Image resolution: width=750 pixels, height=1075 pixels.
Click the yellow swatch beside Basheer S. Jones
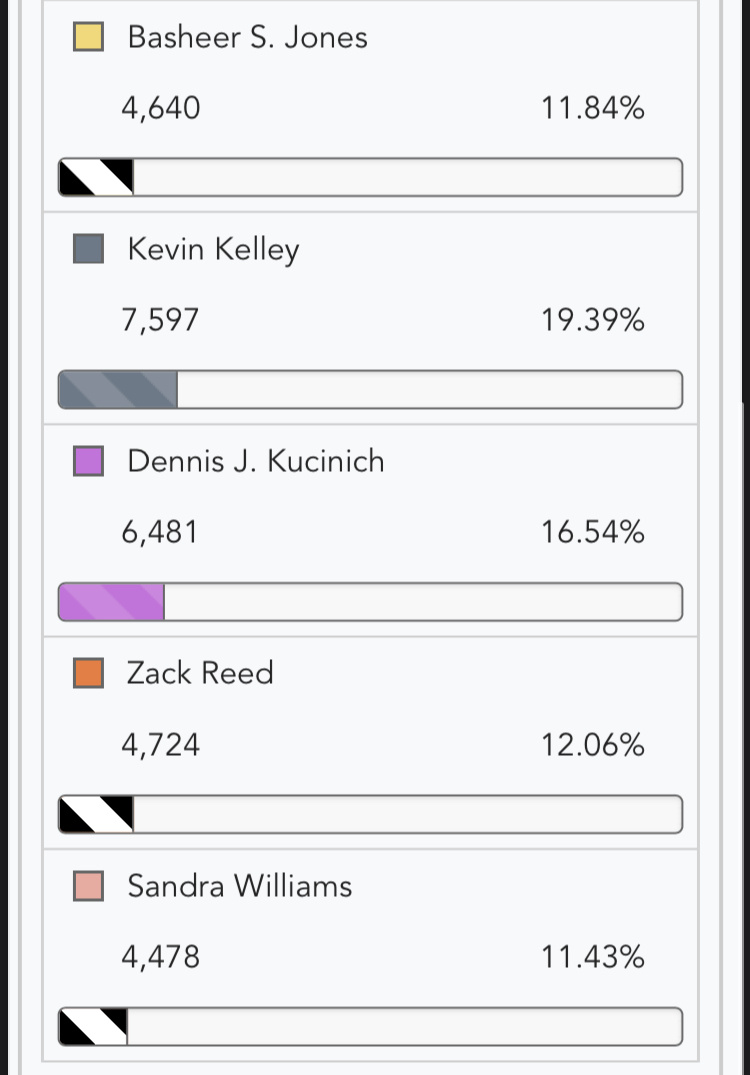[x=88, y=37]
